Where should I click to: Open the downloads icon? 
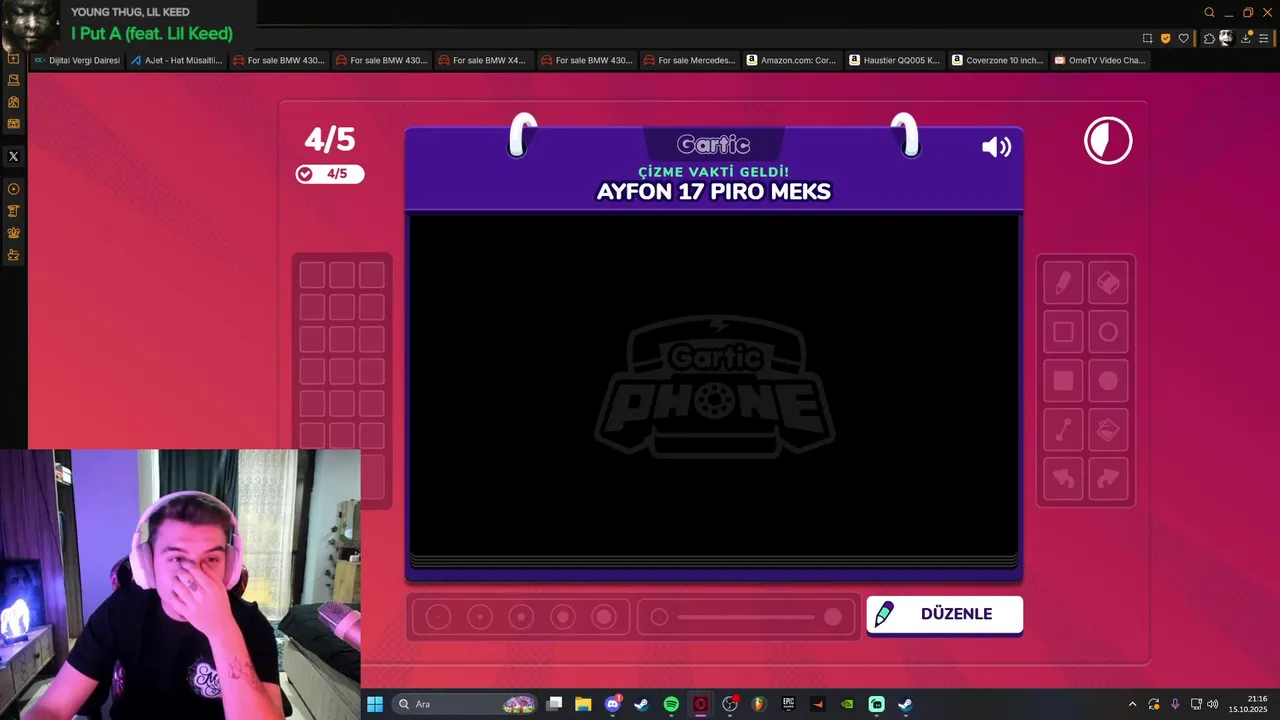tap(1246, 38)
